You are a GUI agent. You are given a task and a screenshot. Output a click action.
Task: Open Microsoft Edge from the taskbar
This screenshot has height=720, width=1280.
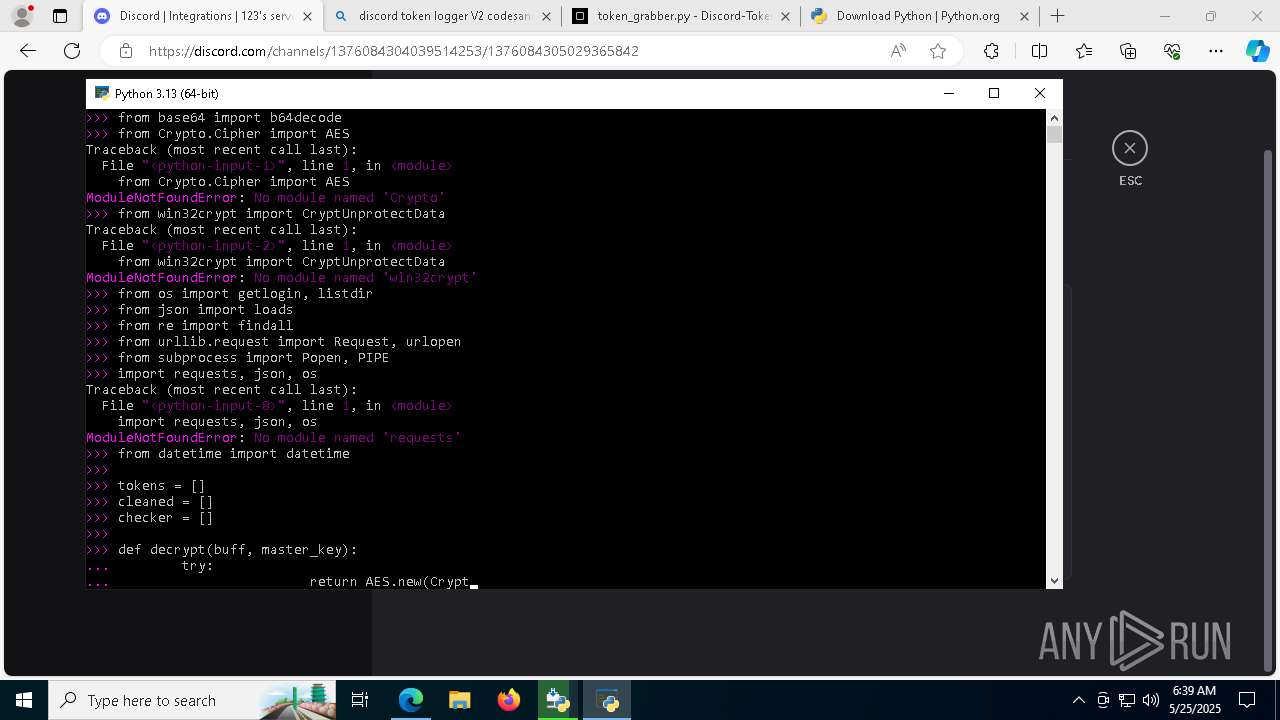coord(411,700)
